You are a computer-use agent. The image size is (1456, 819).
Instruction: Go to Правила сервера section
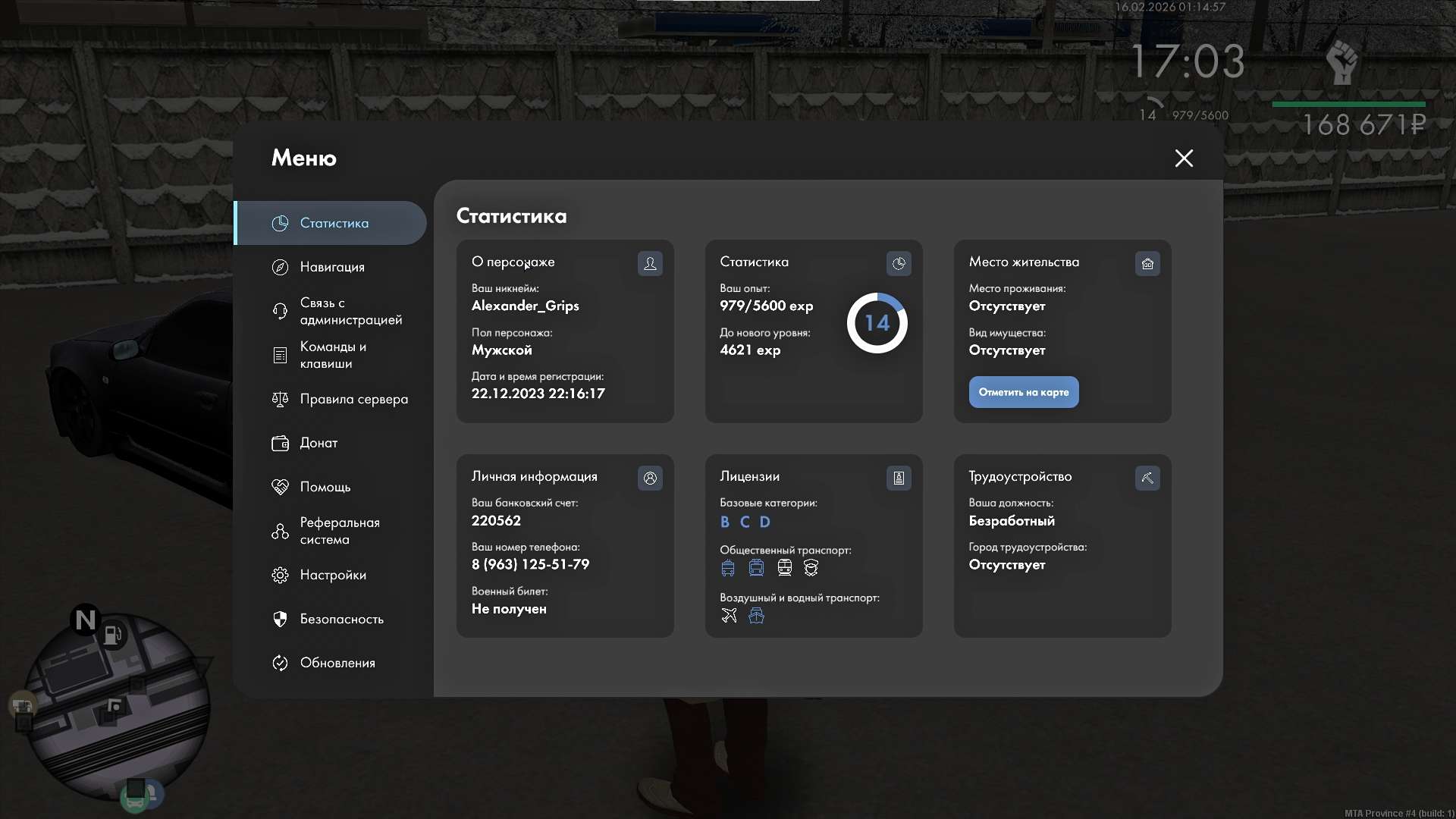tap(353, 399)
